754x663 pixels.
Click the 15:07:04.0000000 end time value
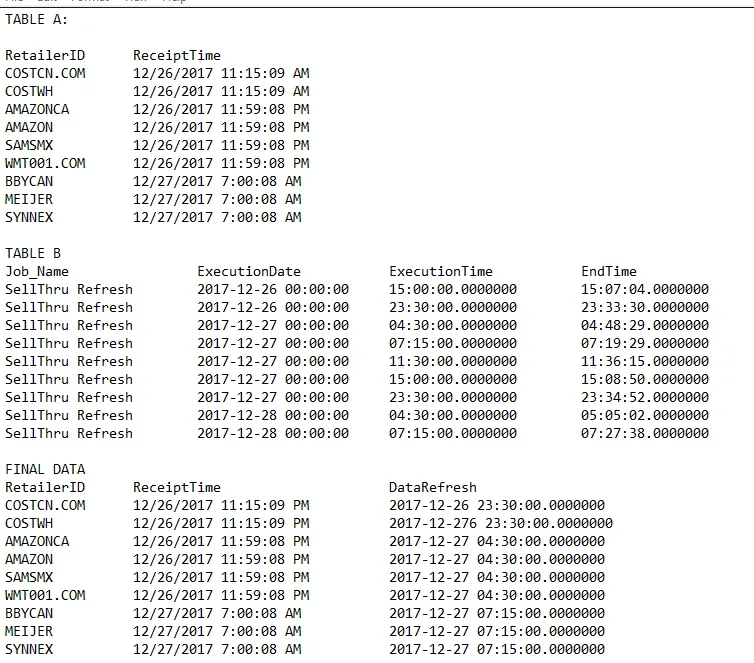645,289
